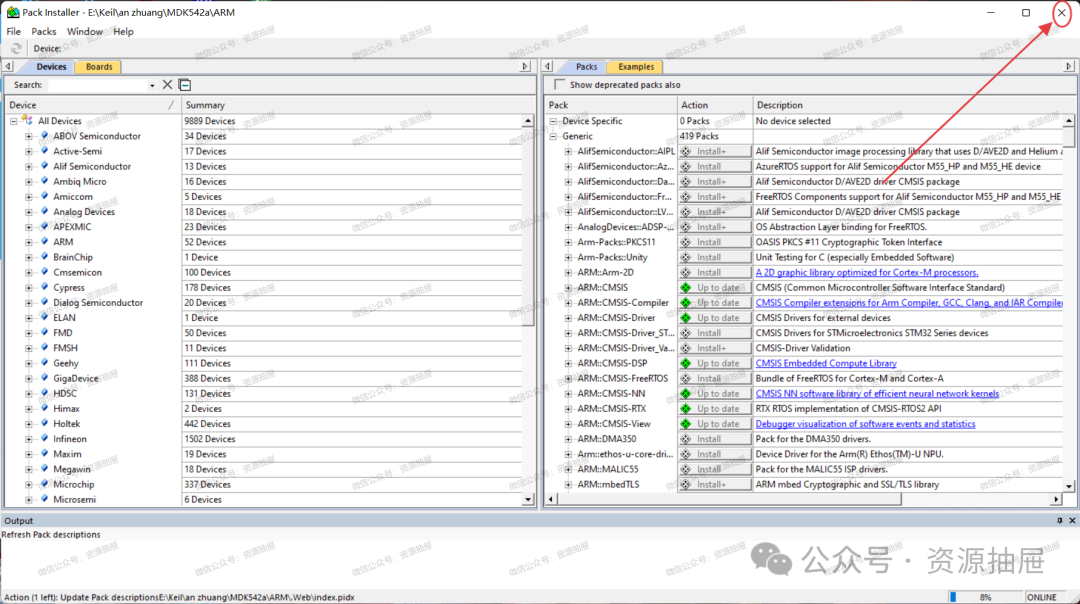Click the All Devices root icon
This screenshot has width=1080, height=604.
[x=28, y=121]
